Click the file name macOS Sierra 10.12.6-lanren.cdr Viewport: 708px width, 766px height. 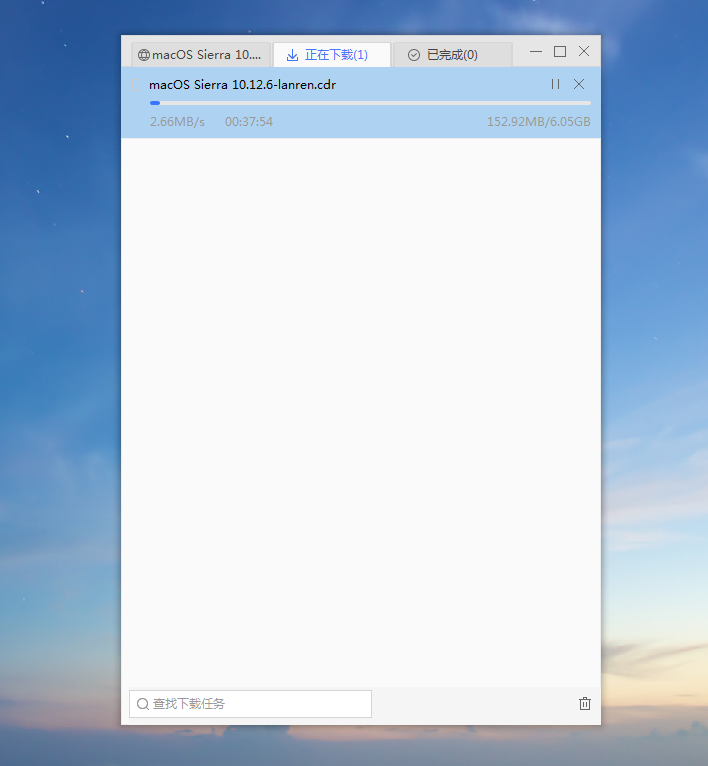tap(242, 85)
